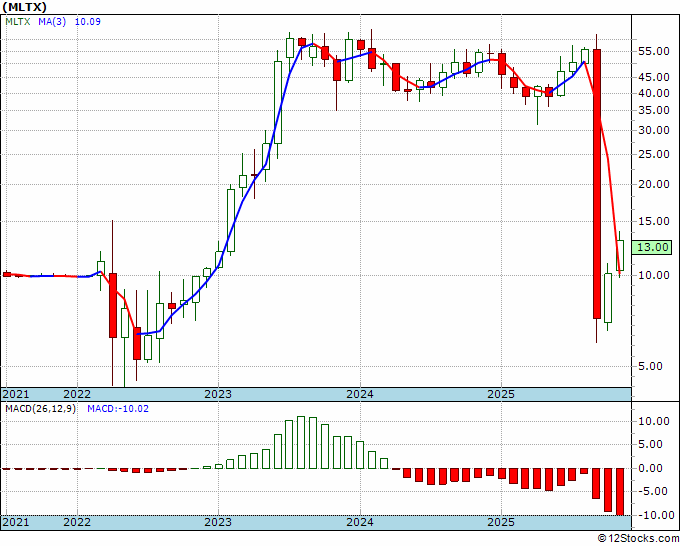Open the 12Stocks.com copyright link
680x546 pixels.
638,539
